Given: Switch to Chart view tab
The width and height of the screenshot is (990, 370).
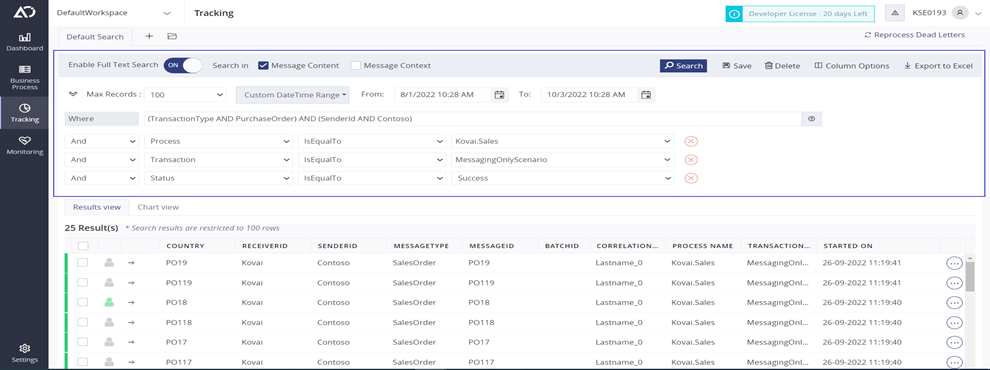Looking at the screenshot, I should (158, 207).
